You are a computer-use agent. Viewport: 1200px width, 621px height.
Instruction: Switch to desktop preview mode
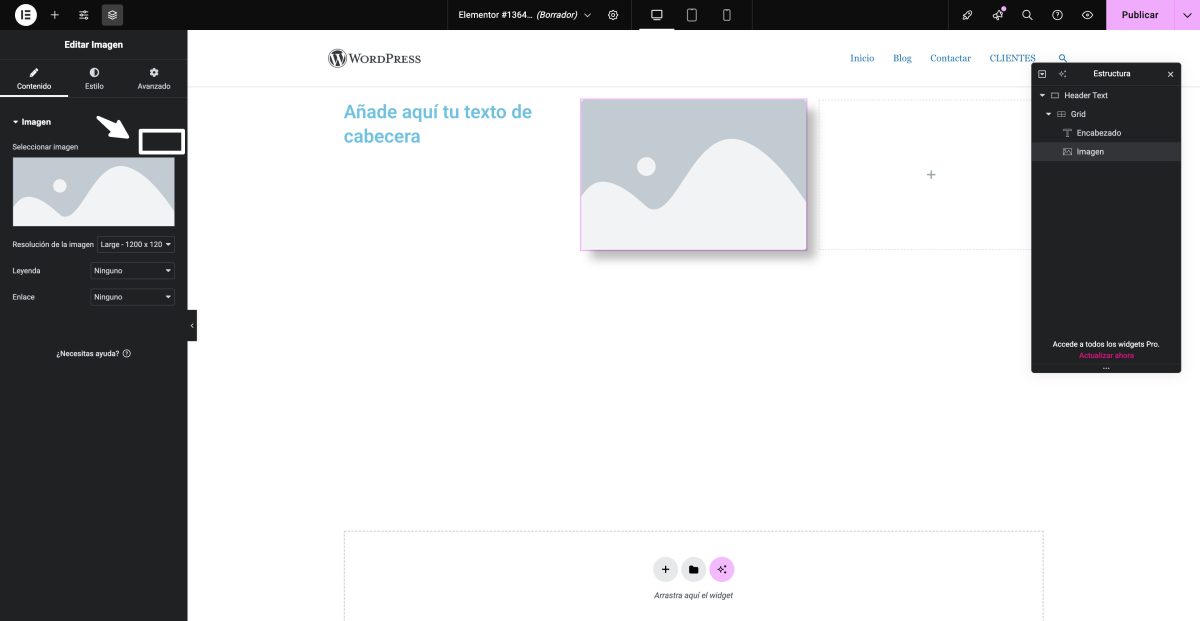point(657,15)
